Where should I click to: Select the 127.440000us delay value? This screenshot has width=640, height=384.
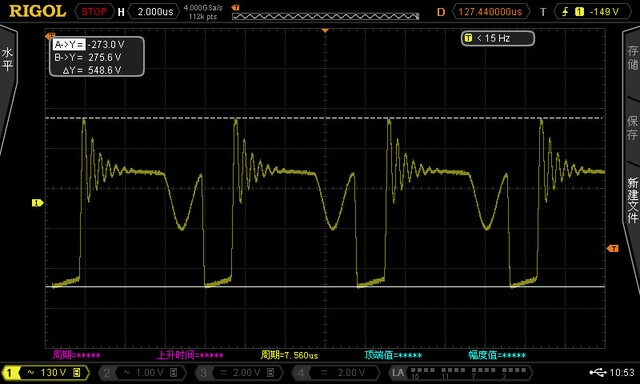point(491,11)
